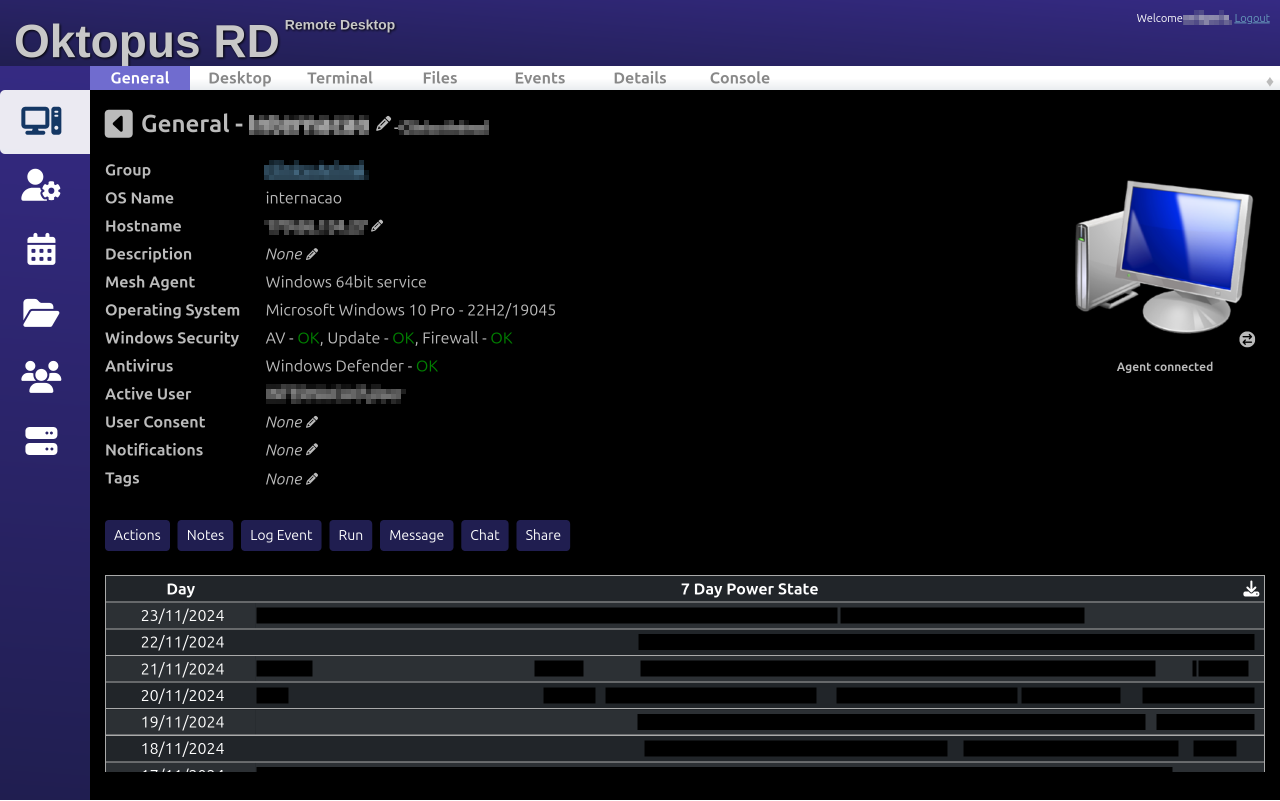Edit device name with pencil icon in title
The height and width of the screenshot is (801, 1280).
pos(383,124)
